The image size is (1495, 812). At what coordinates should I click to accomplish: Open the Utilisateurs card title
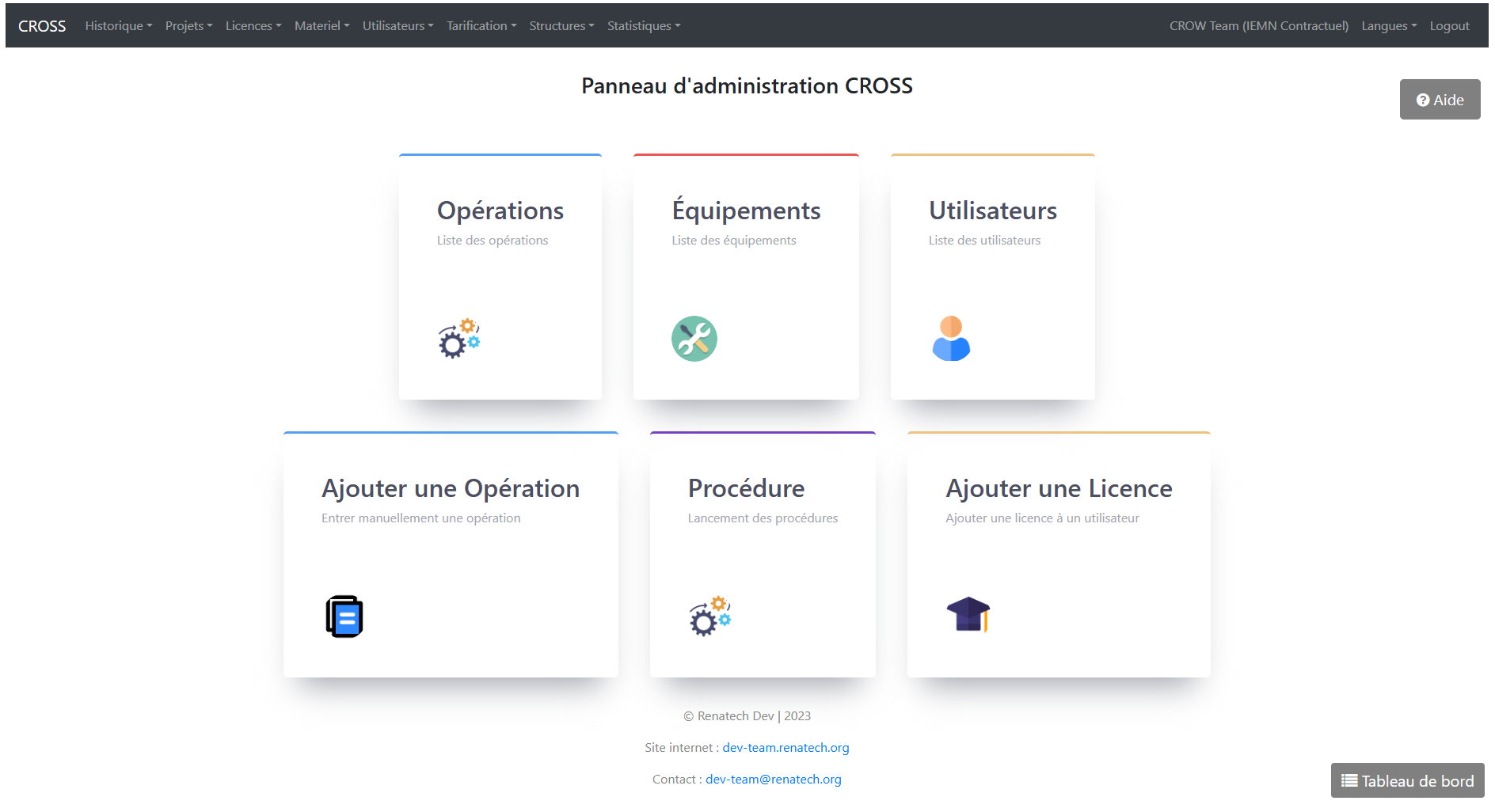(x=993, y=211)
